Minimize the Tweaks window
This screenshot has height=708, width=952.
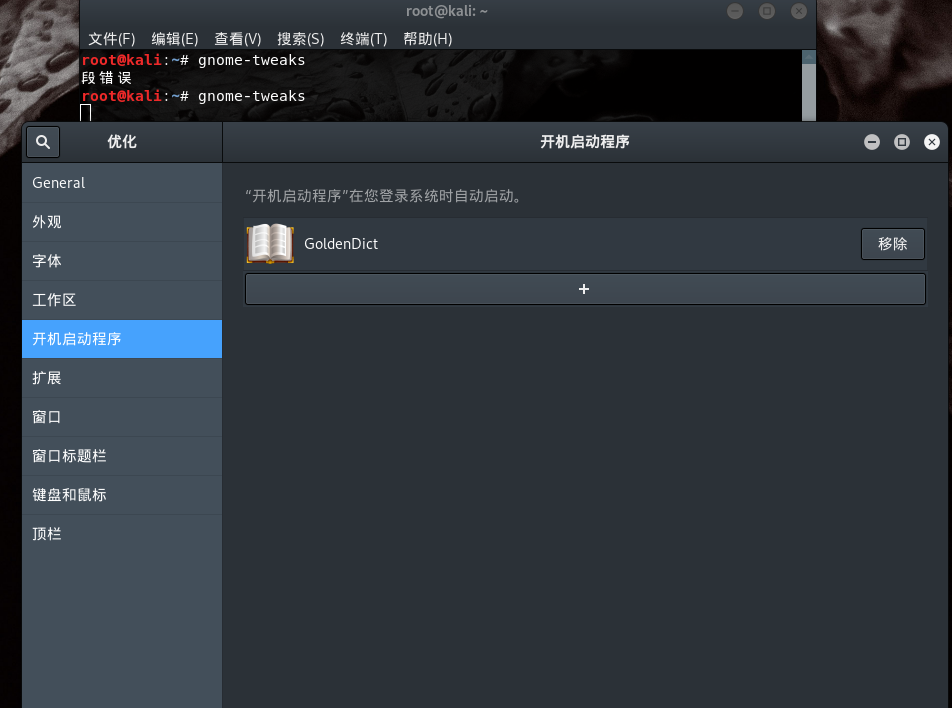[872, 142]
